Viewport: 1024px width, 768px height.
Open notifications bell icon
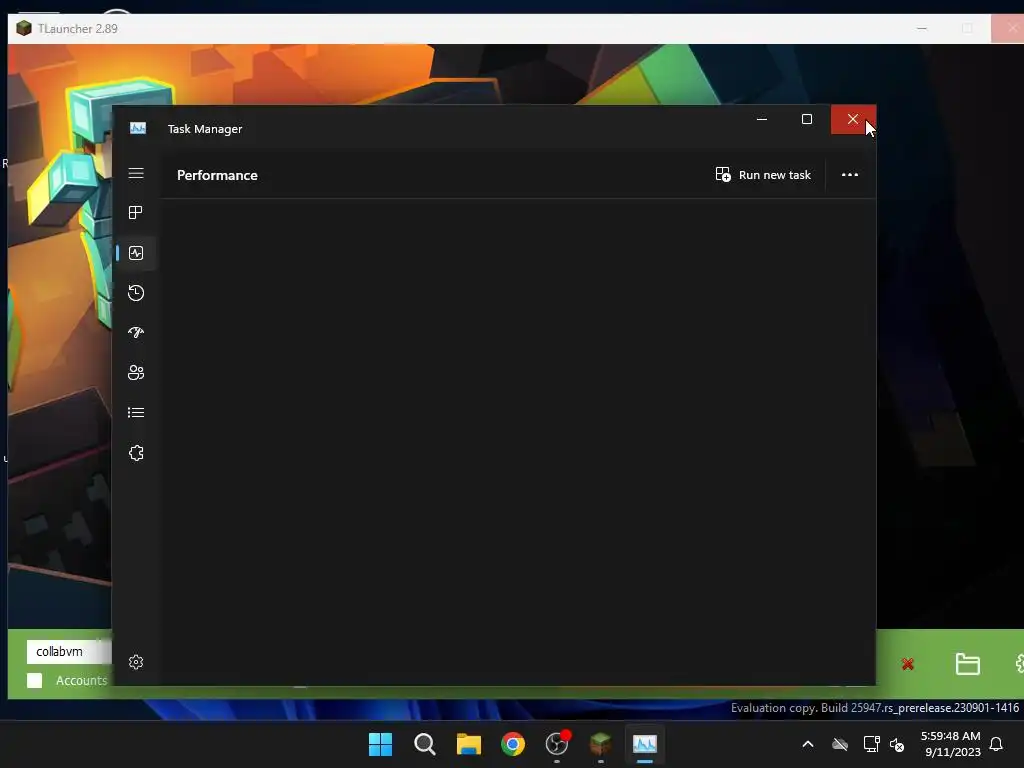pyautogui.click(x=996, y=744)
